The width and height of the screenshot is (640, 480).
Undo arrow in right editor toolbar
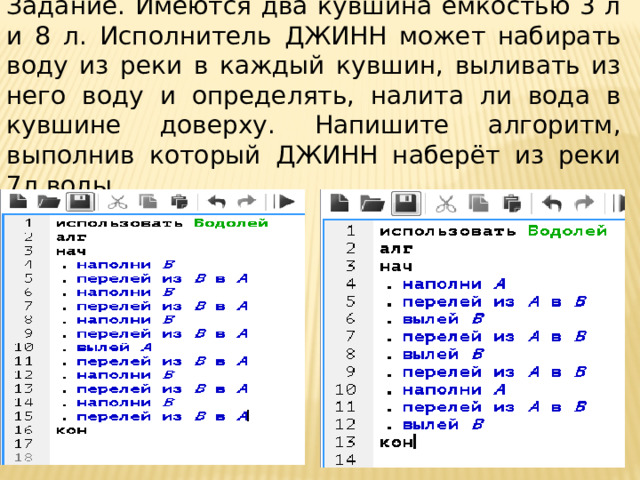click(552, 203)
